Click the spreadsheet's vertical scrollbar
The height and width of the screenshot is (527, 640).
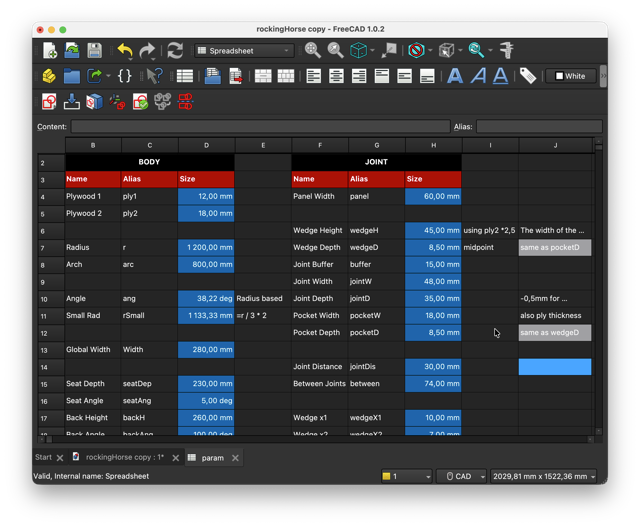point(598,286)
